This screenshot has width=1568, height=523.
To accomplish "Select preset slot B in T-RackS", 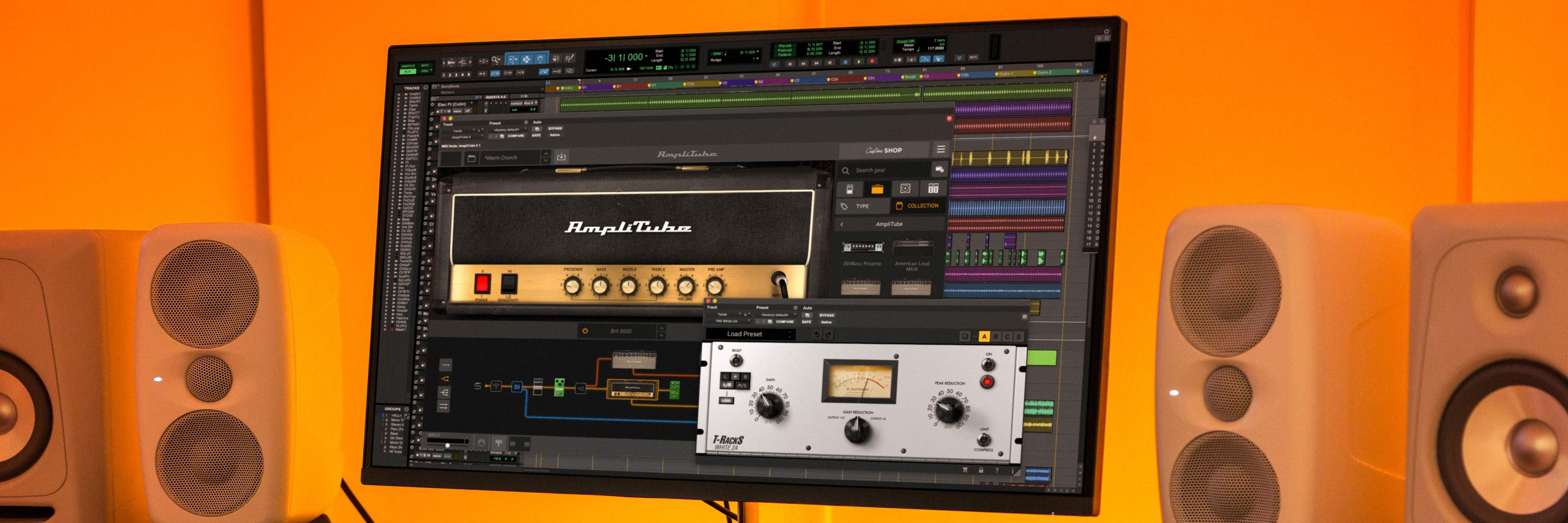I will pyautogui.click(x=996, y=337).
